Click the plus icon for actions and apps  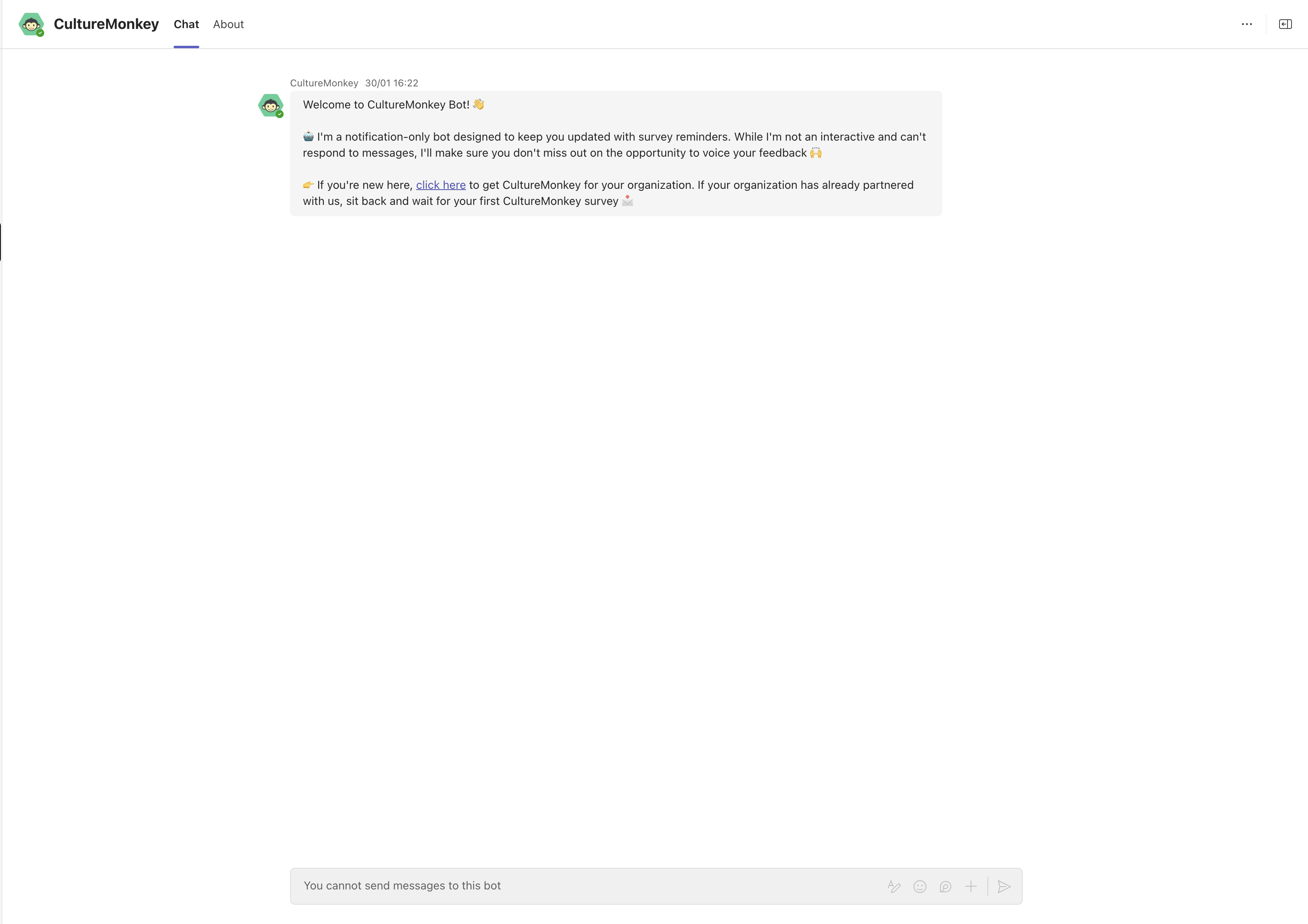pos(971,886)
